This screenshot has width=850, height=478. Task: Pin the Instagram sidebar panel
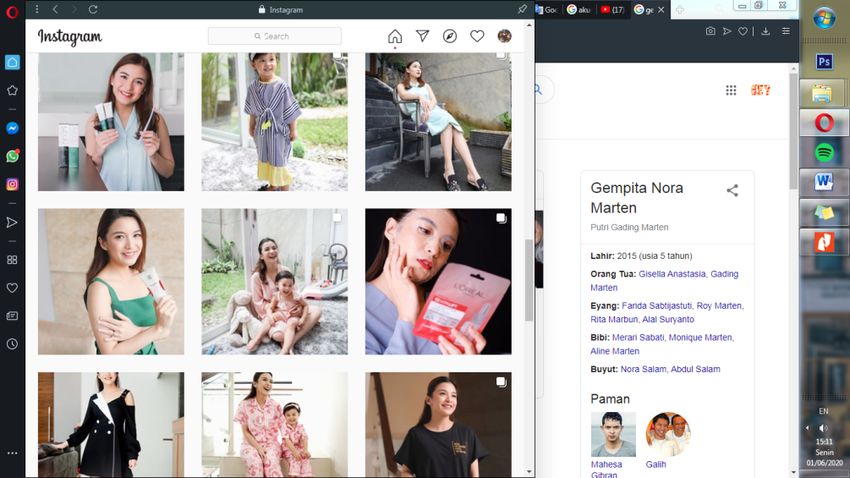pyautogui.click(x=522, y=9)
